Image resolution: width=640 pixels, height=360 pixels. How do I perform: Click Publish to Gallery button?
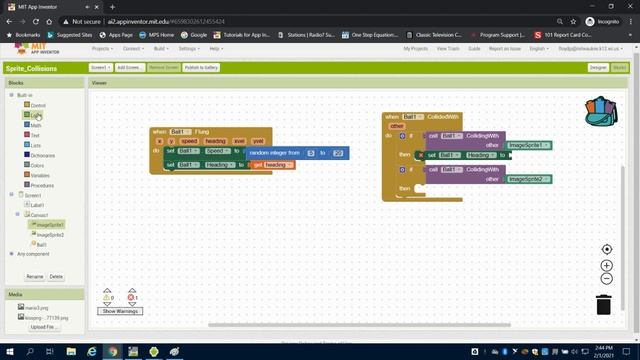click(x=201, y=67)
